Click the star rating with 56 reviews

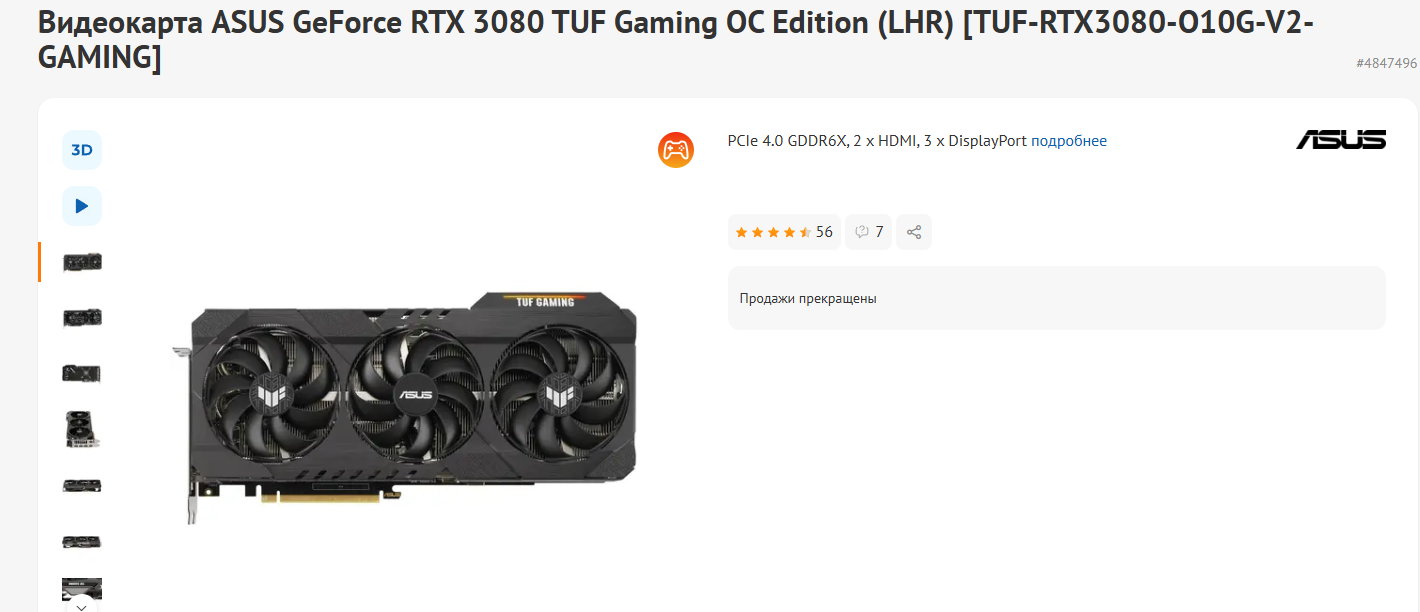(x=784, y=232)
